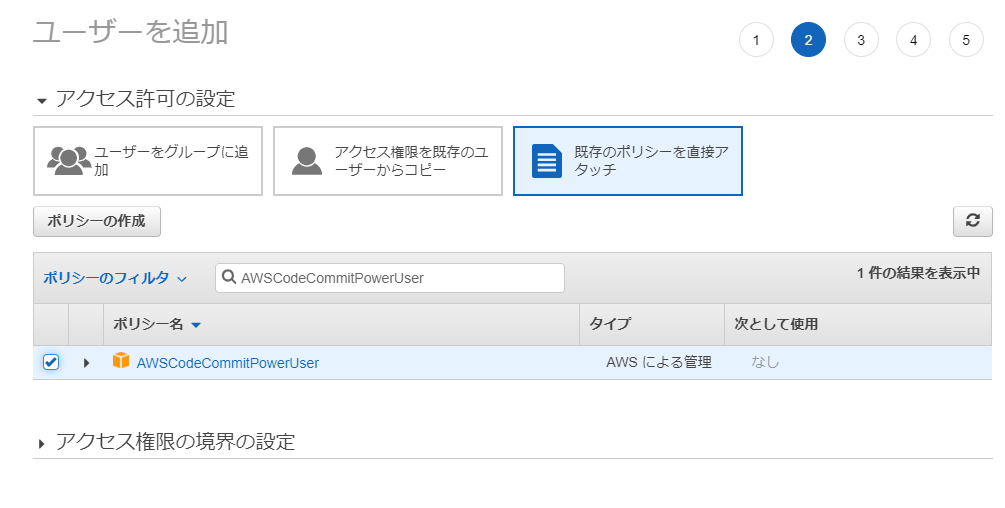
Task: Choose 既存のポリシーを直接アタッチ option
Action: 627,161
